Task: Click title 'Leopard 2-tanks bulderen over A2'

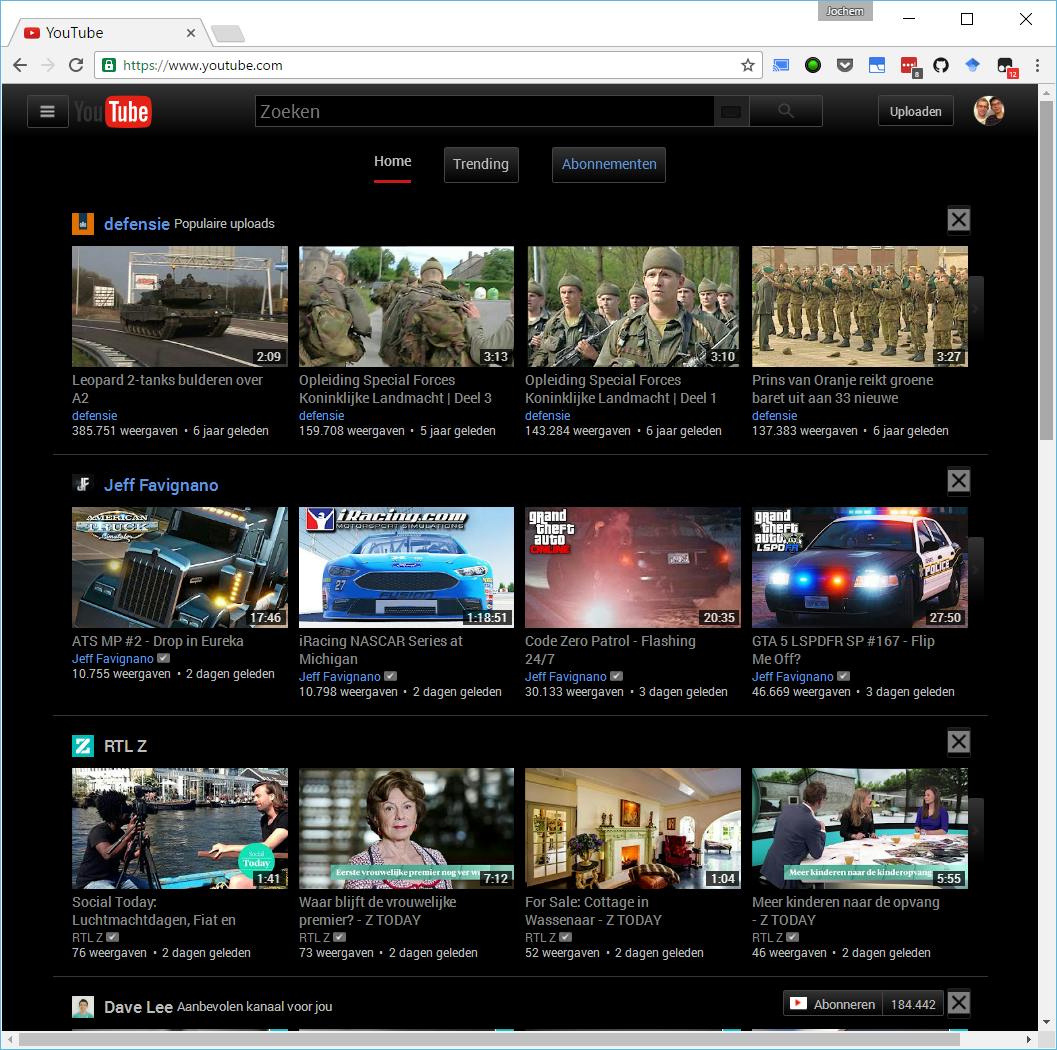Action: tap(167, 389)
